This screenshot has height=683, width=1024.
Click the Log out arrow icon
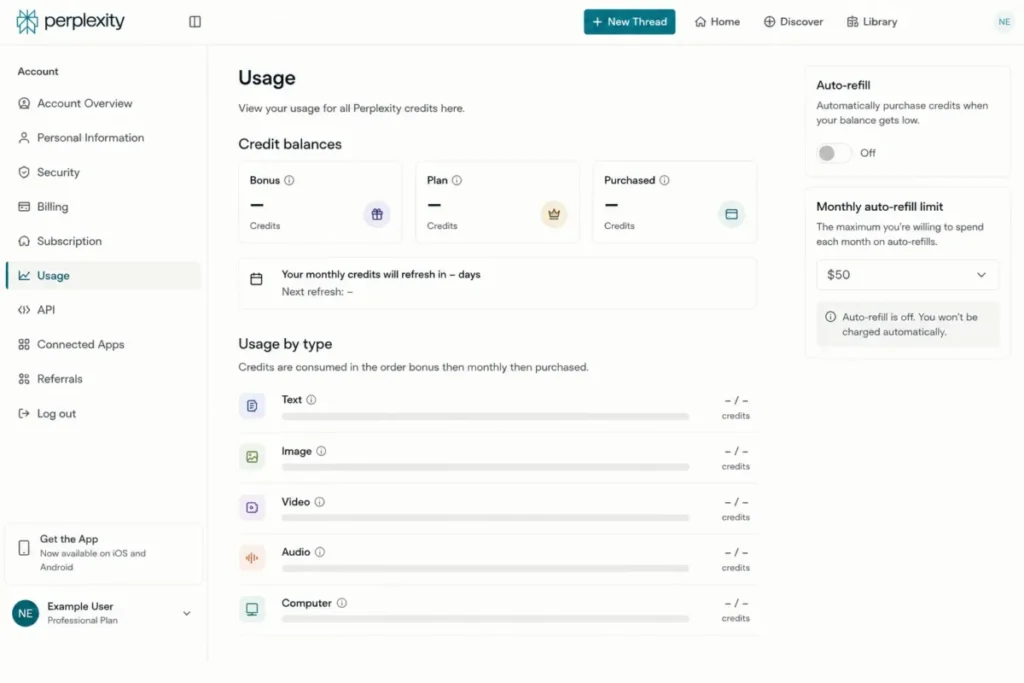click(24, 413)
